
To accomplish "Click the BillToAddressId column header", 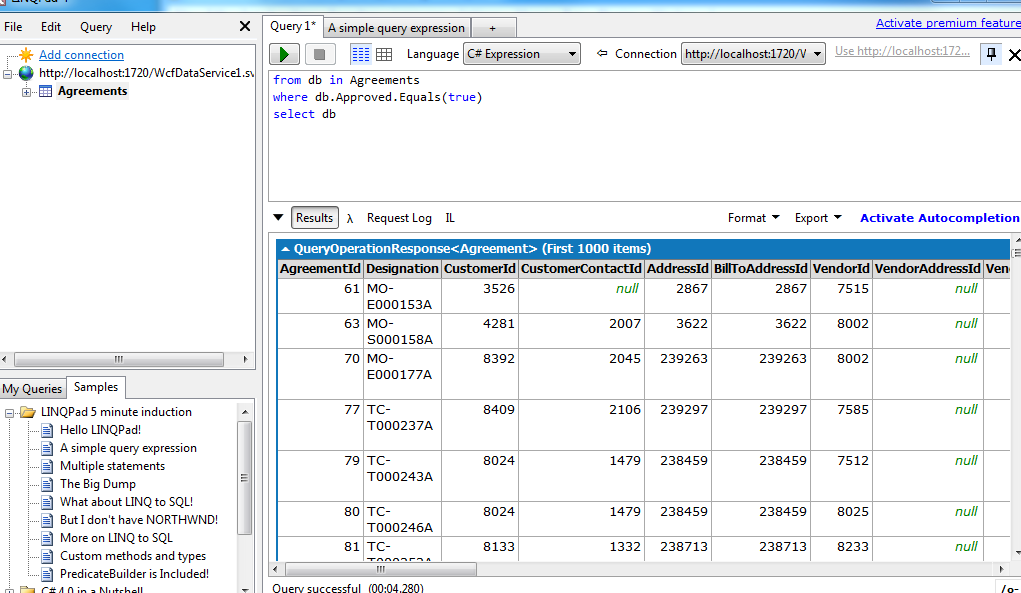I will click(761, 269).
